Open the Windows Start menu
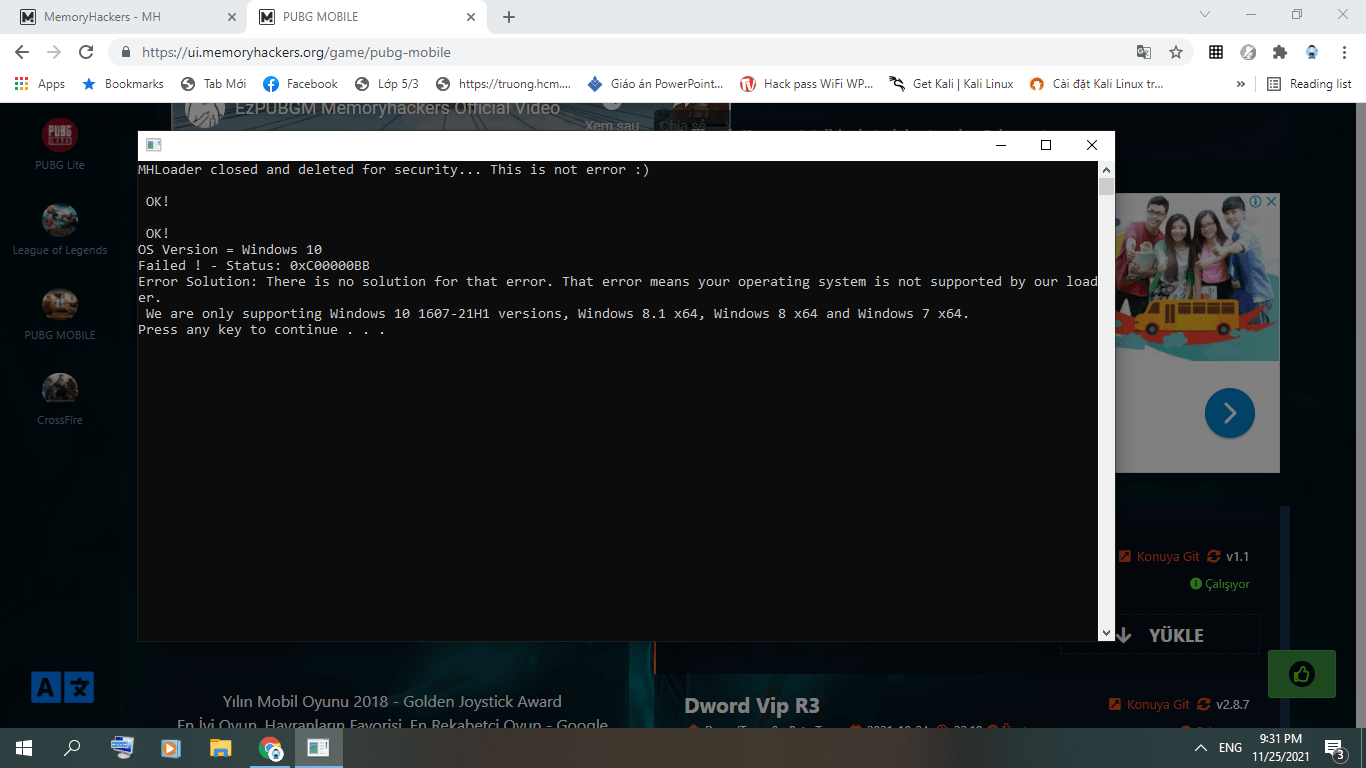The height and width of the screenshot is (768, 1366). 24,747
